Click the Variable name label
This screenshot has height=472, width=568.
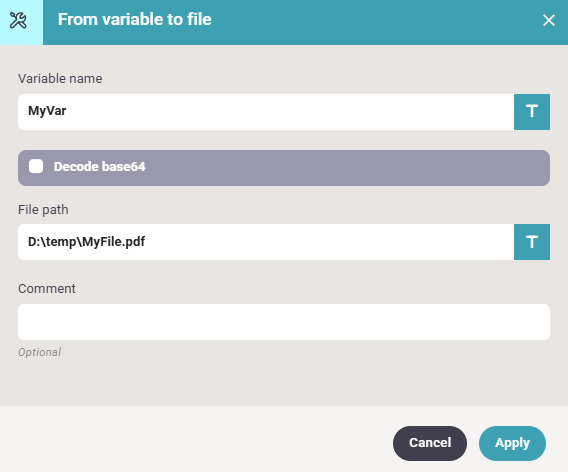60,79
